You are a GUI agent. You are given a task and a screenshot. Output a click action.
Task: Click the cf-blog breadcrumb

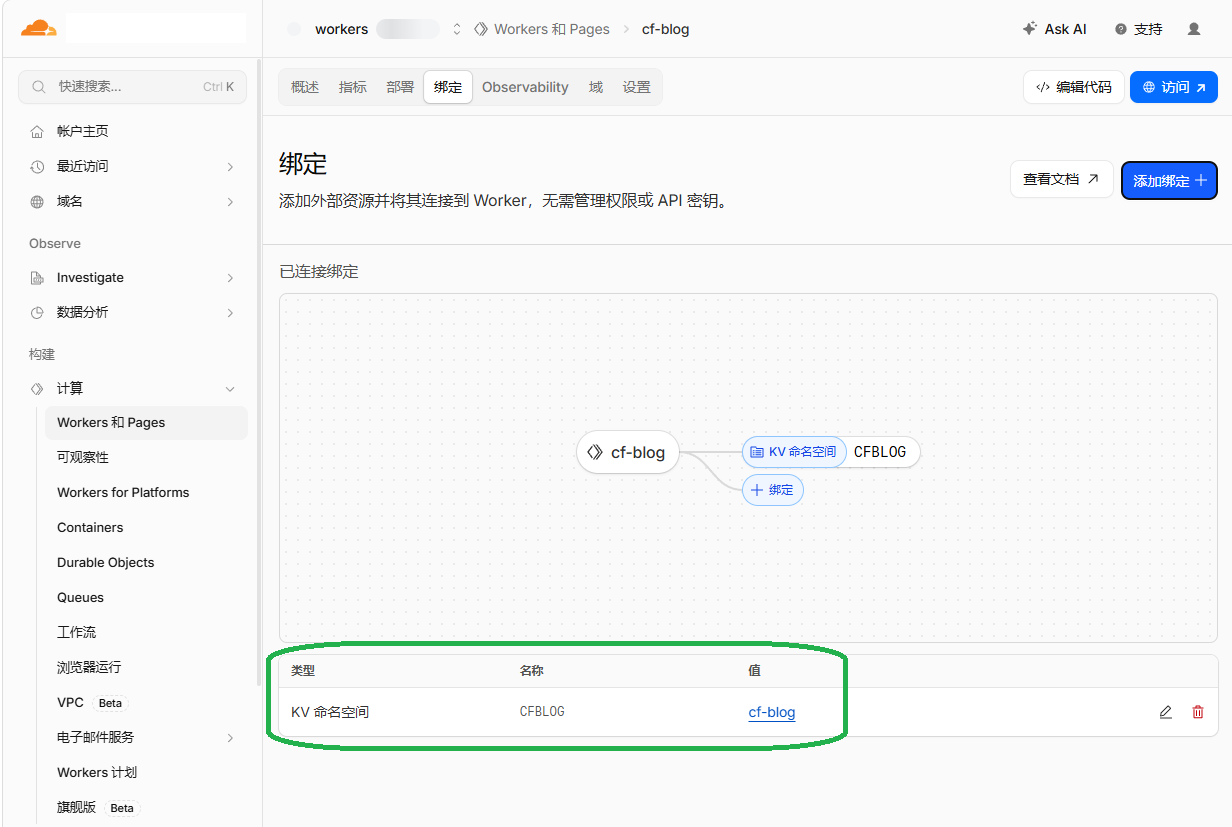click(665, 29)
